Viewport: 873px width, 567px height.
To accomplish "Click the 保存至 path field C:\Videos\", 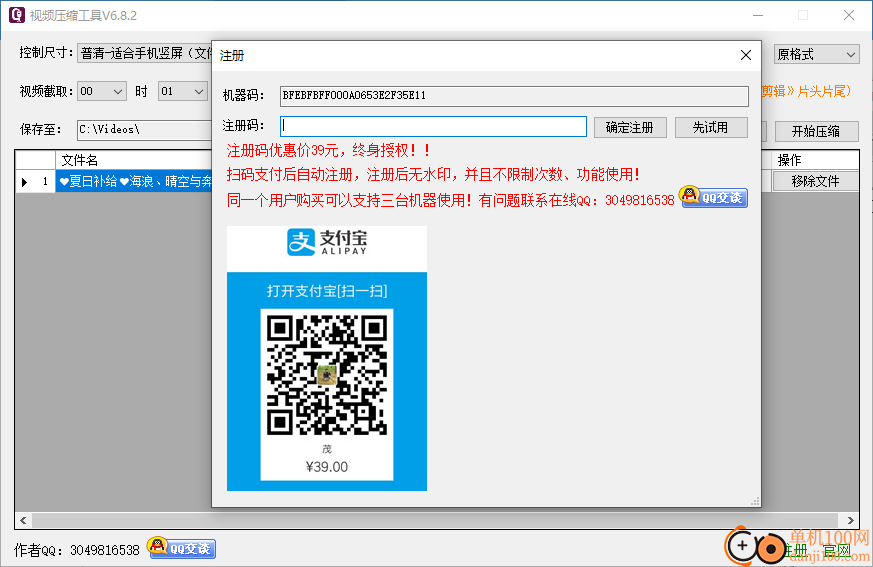I will (145, 130).
